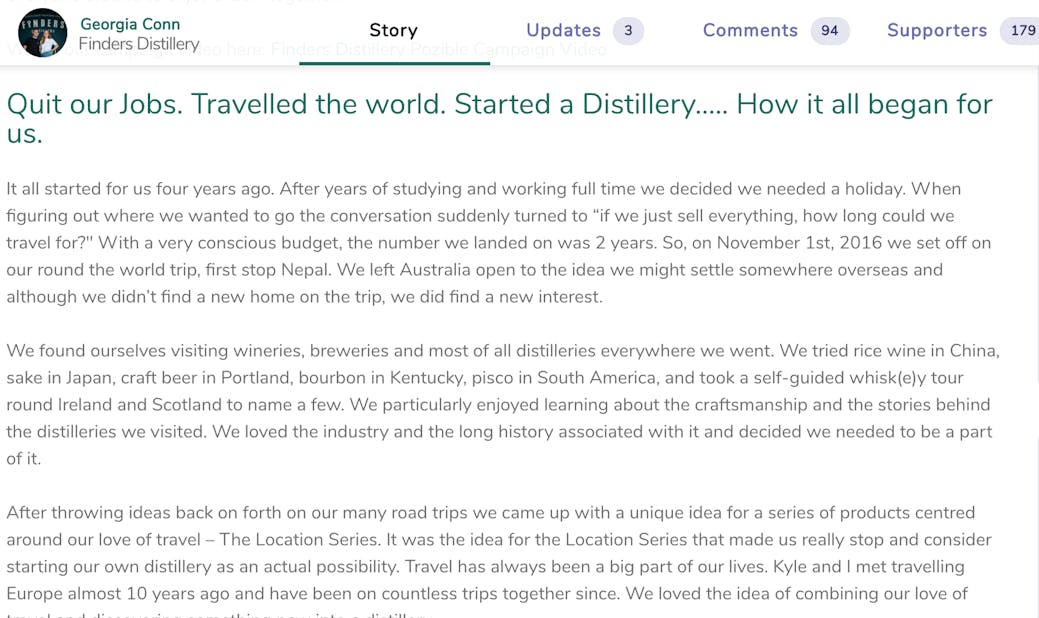1039x618 pixels.
Task: Click the paragraph starting "After throwing ideas back"
Action: (x=498, y=553)
